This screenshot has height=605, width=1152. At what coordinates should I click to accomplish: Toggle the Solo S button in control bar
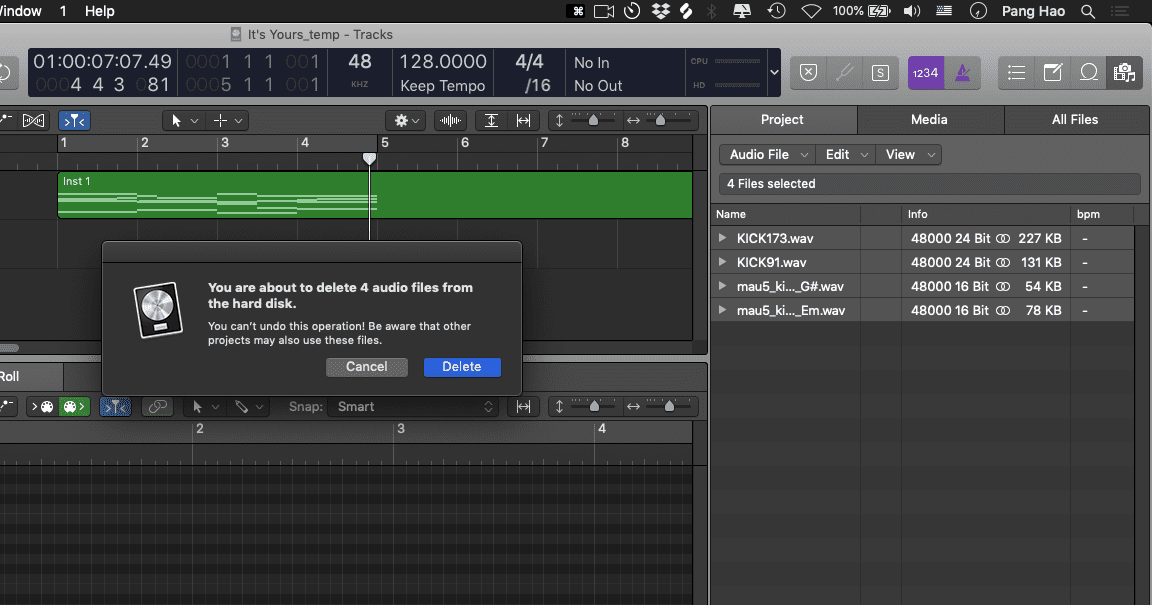(880, 72)
